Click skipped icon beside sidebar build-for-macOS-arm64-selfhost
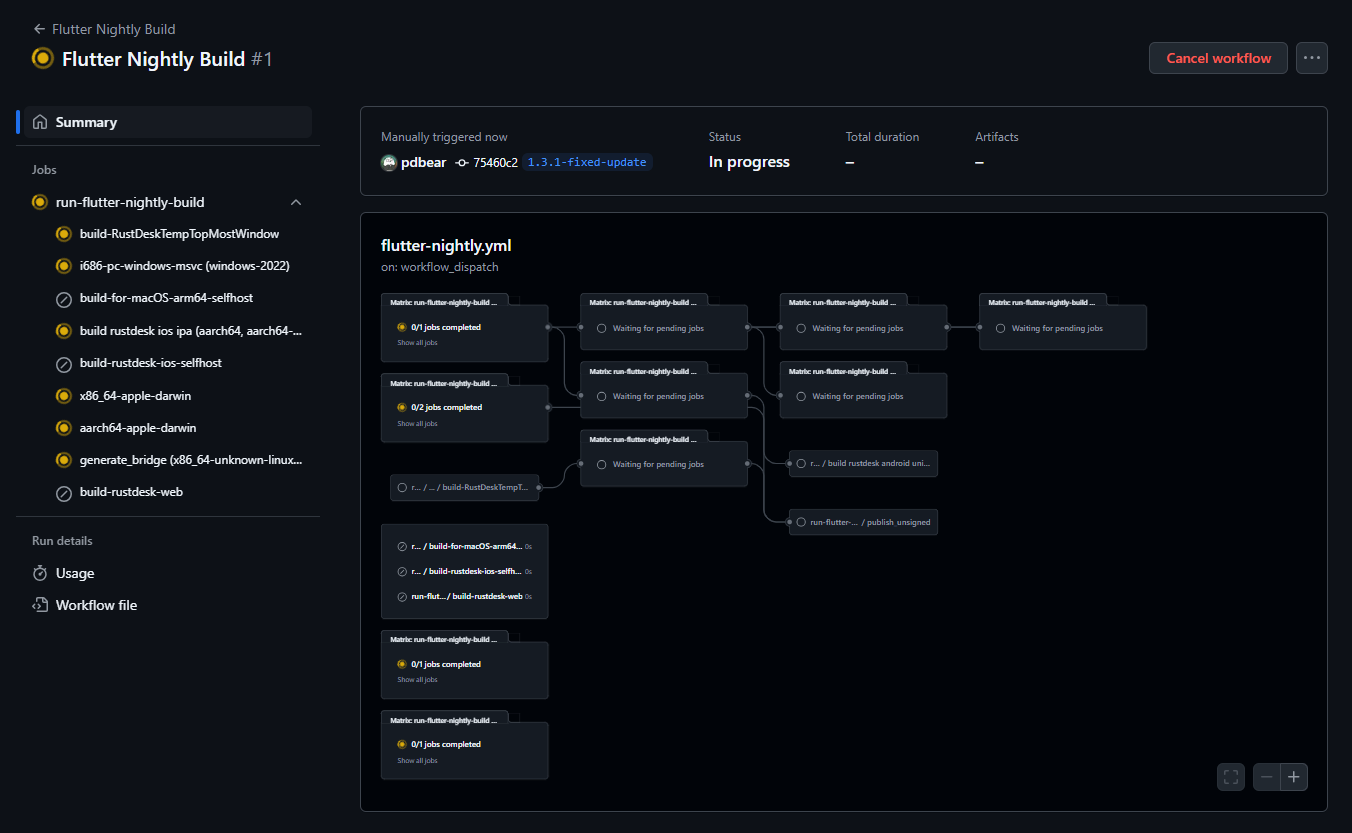 pyautogui.click(x=63, y=298)
